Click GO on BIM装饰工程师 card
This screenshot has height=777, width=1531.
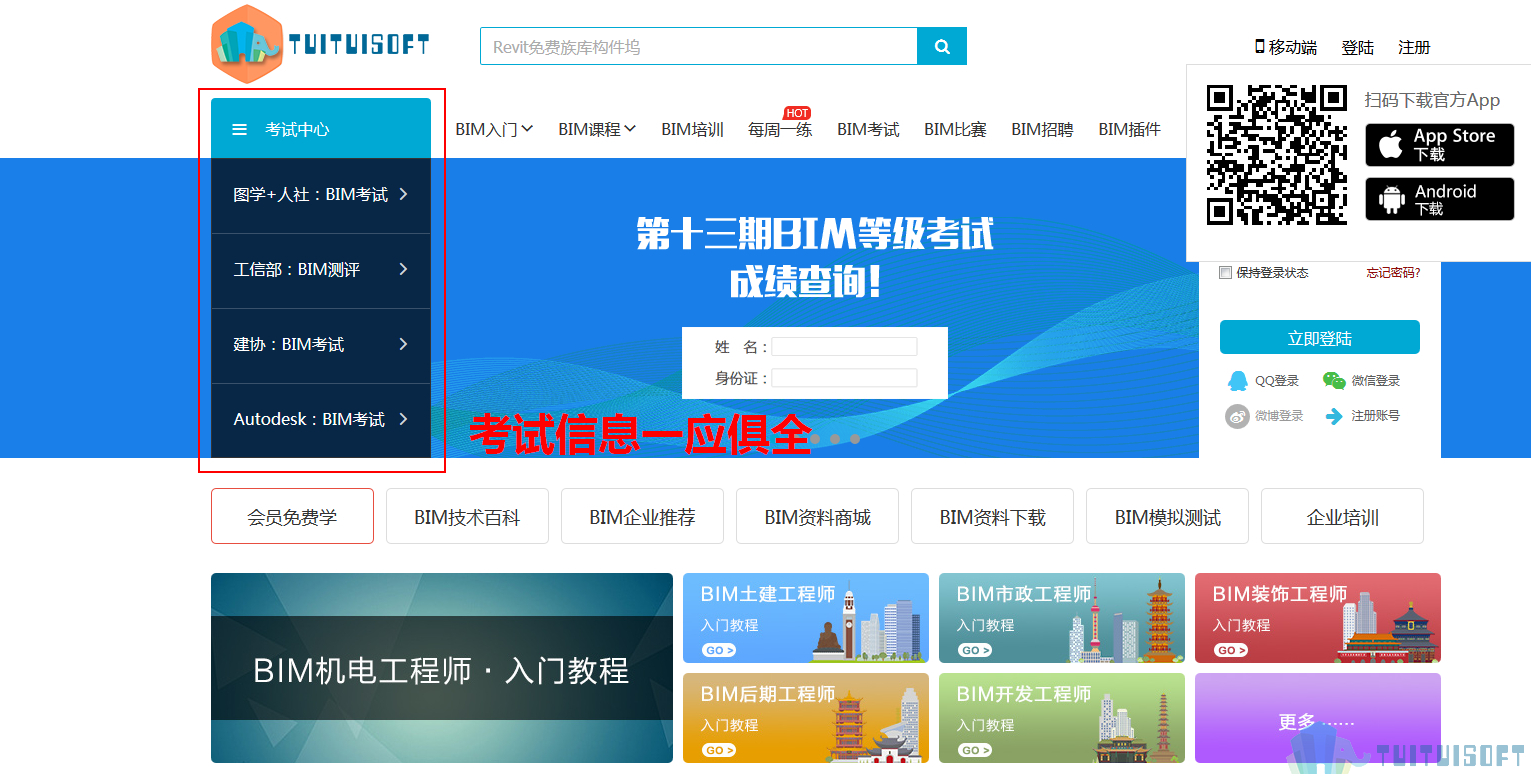point(1231,650)
